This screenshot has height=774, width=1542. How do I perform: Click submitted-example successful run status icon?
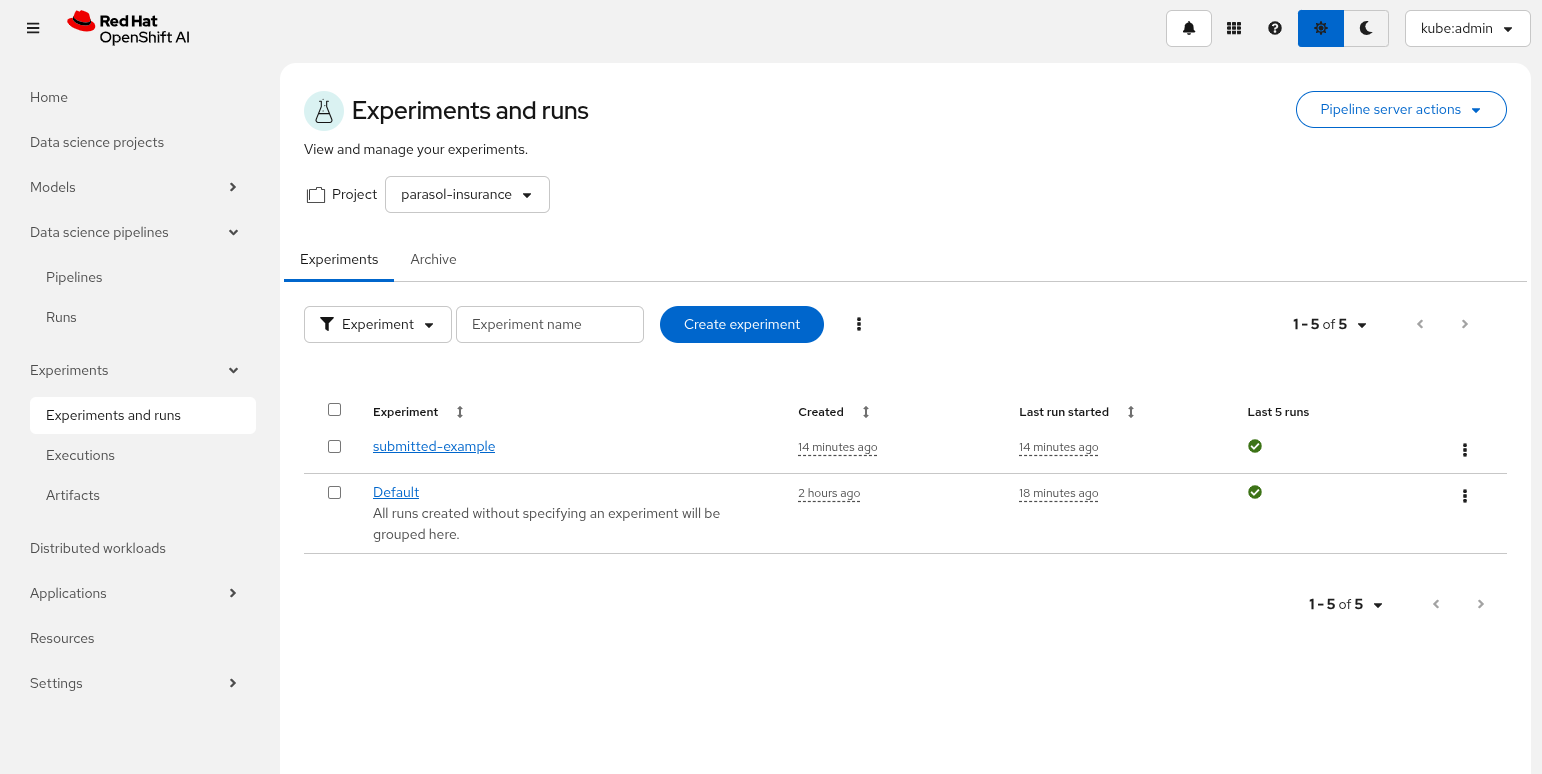pyautogui.click(x=1255, y=446)
